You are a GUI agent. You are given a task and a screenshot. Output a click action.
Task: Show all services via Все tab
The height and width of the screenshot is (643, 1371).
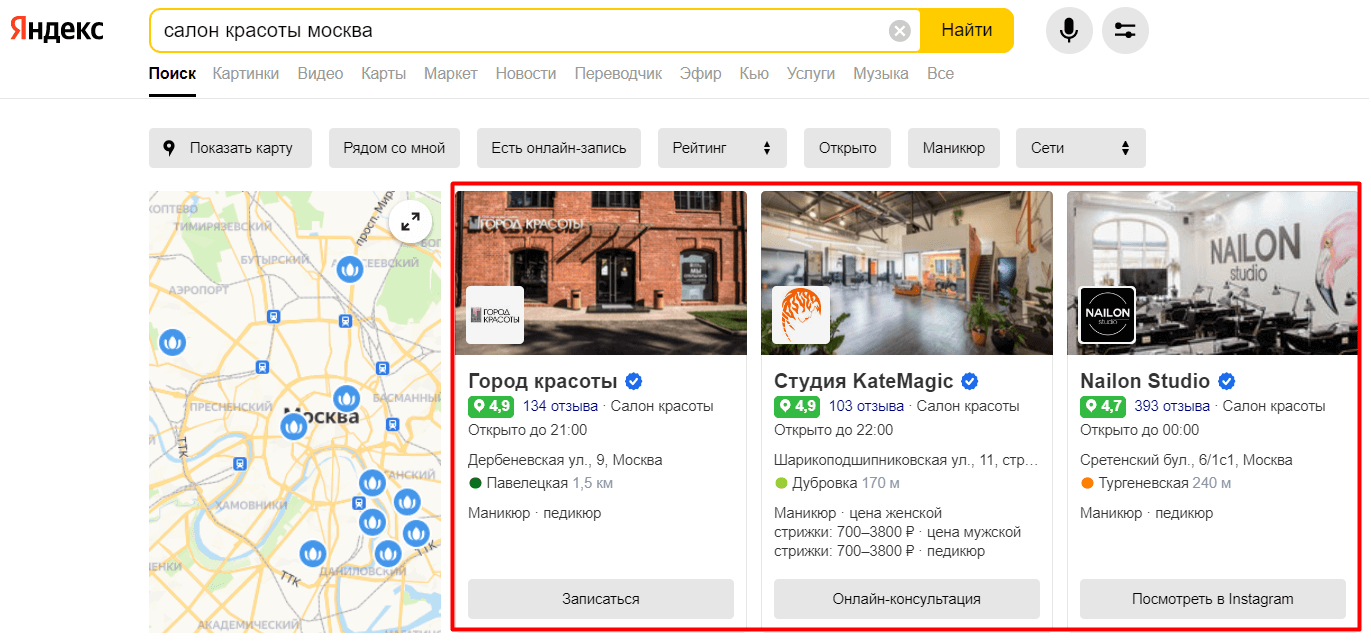tap(940, 73)
